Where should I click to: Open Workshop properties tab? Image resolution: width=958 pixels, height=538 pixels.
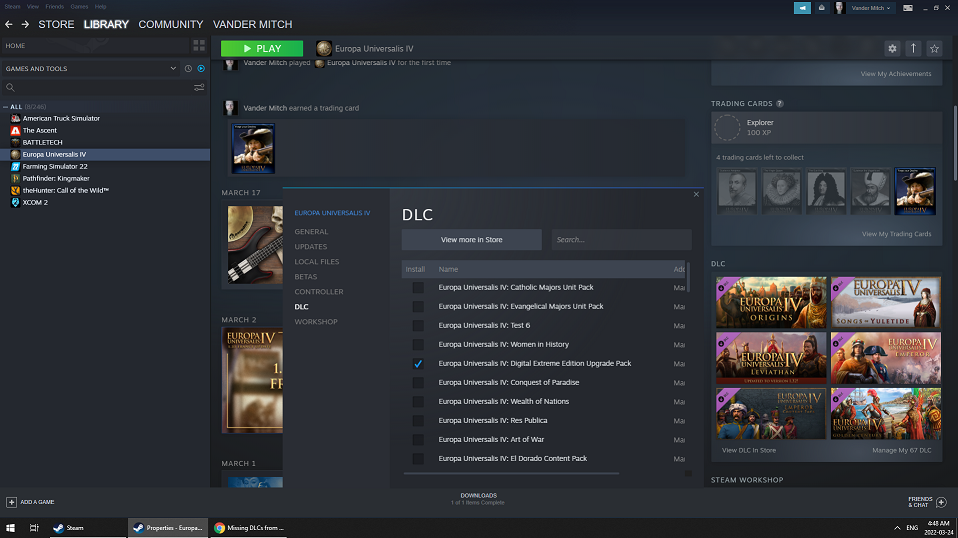pos(316,322)
